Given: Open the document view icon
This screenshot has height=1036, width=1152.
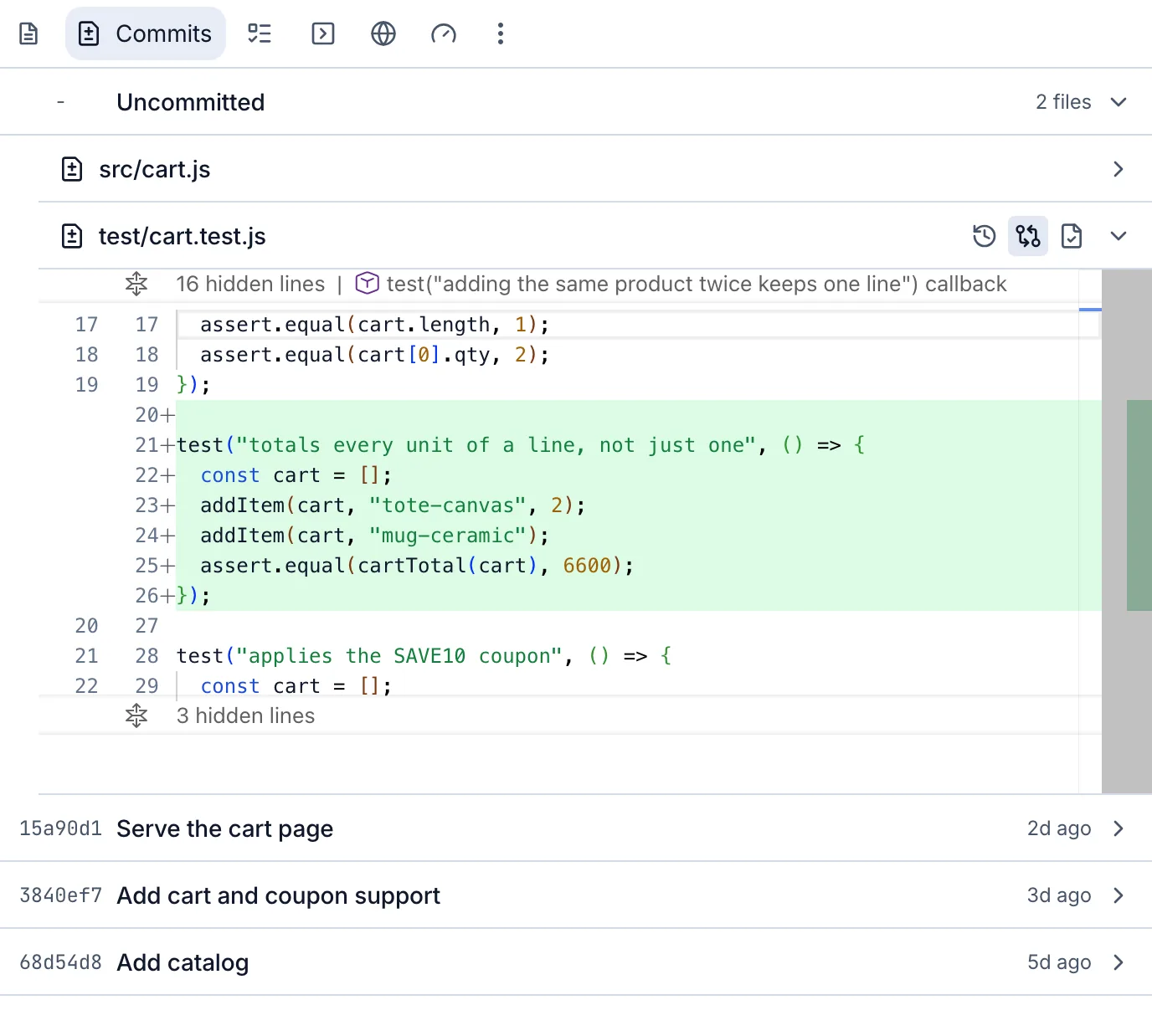Looking at the screenshot, I should [28, 33].
